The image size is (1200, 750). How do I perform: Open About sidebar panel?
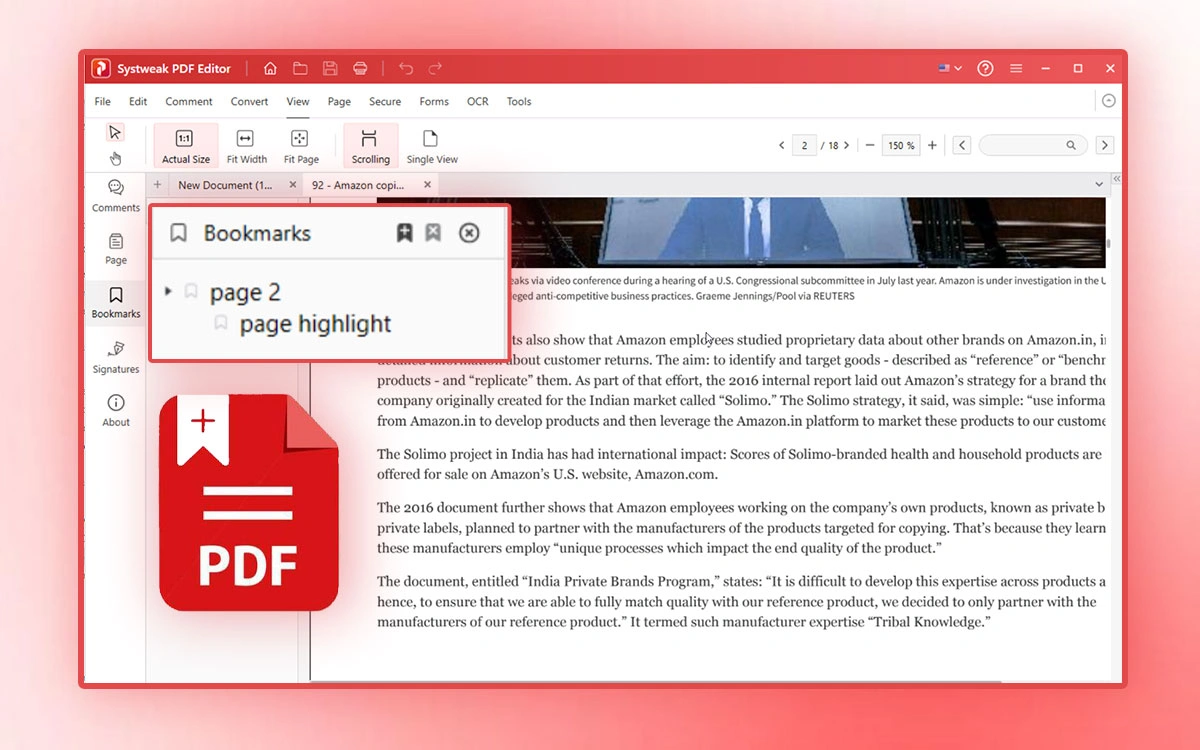tap(116, 410)
